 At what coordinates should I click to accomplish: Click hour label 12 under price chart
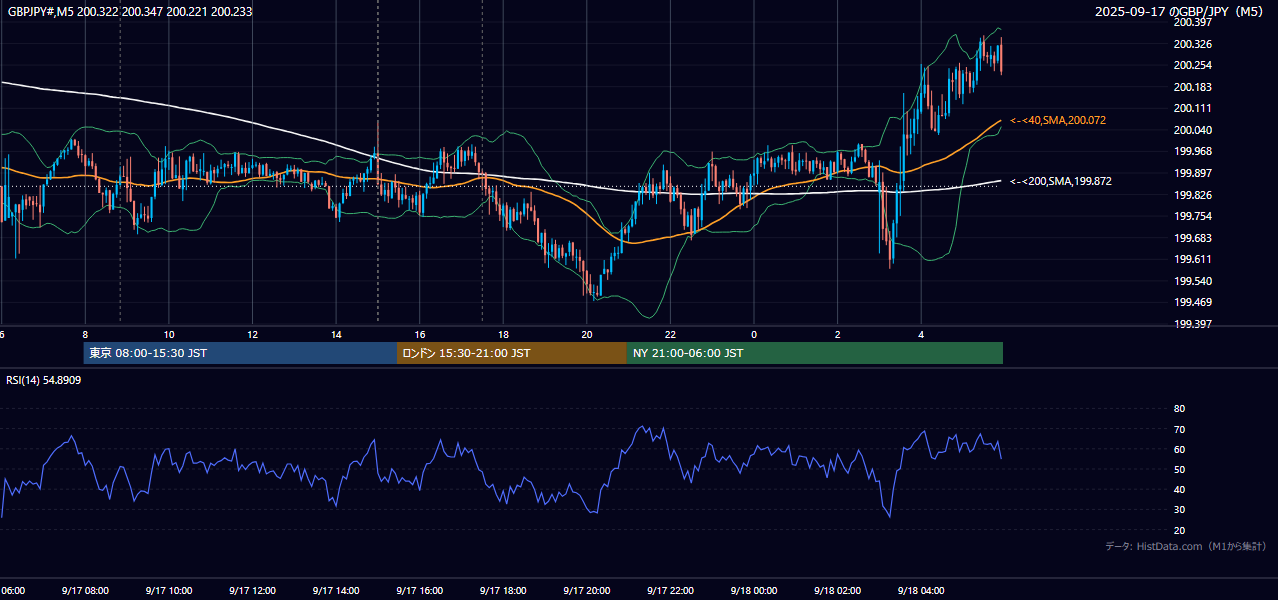pos(253,334)
